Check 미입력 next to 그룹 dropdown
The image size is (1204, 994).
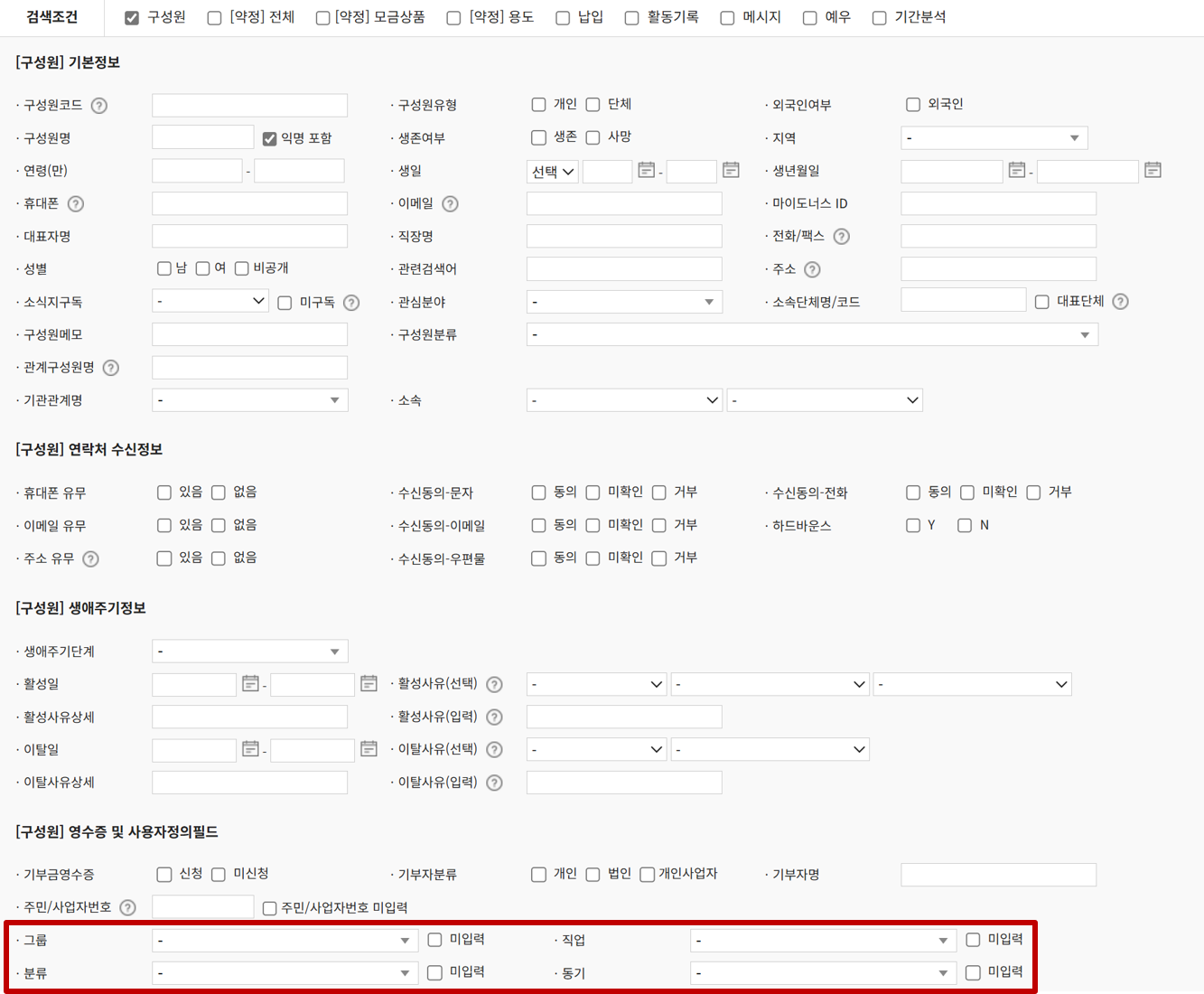[434, 940]
